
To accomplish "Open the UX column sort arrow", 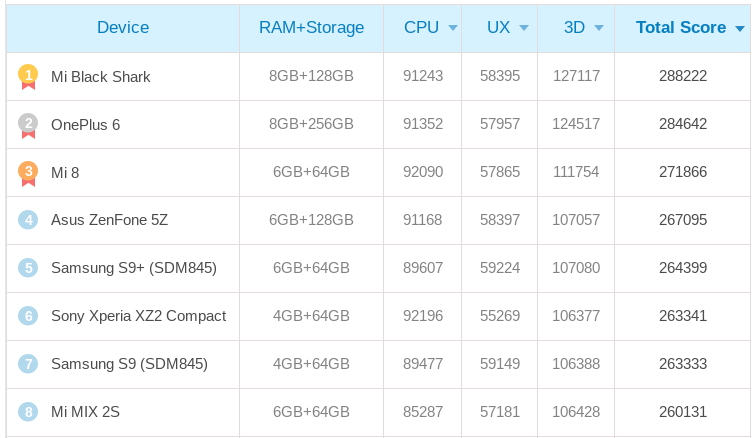I will 524,28.
